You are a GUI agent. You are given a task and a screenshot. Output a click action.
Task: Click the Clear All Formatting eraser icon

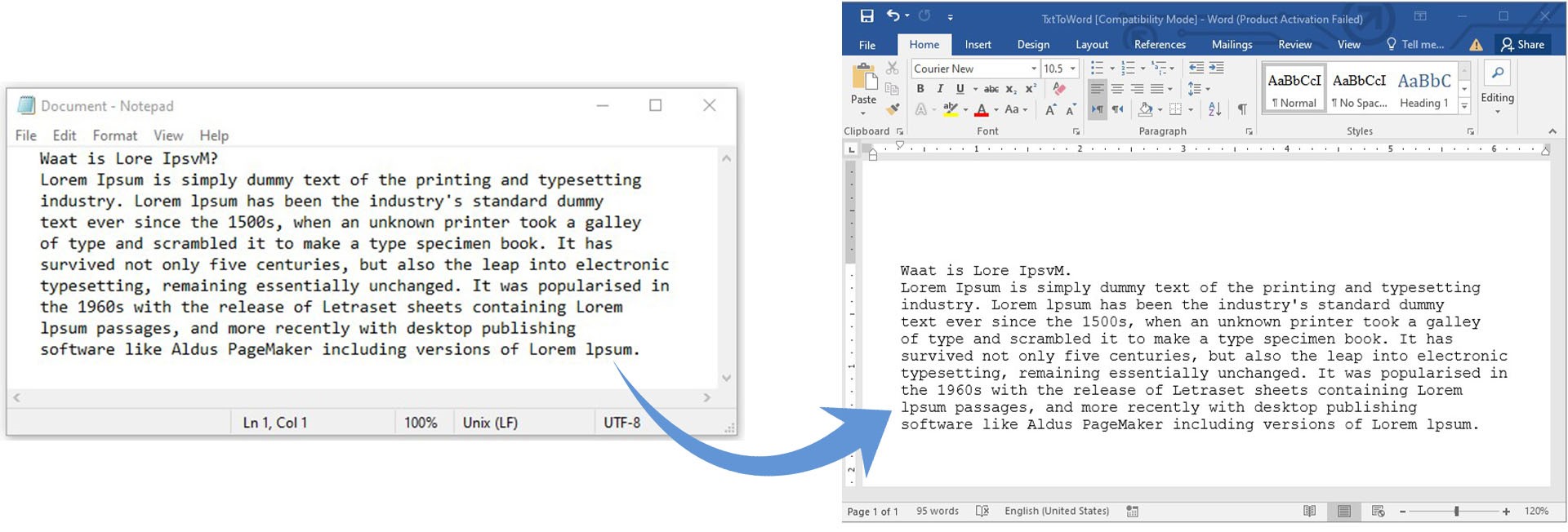[1059, 89]
